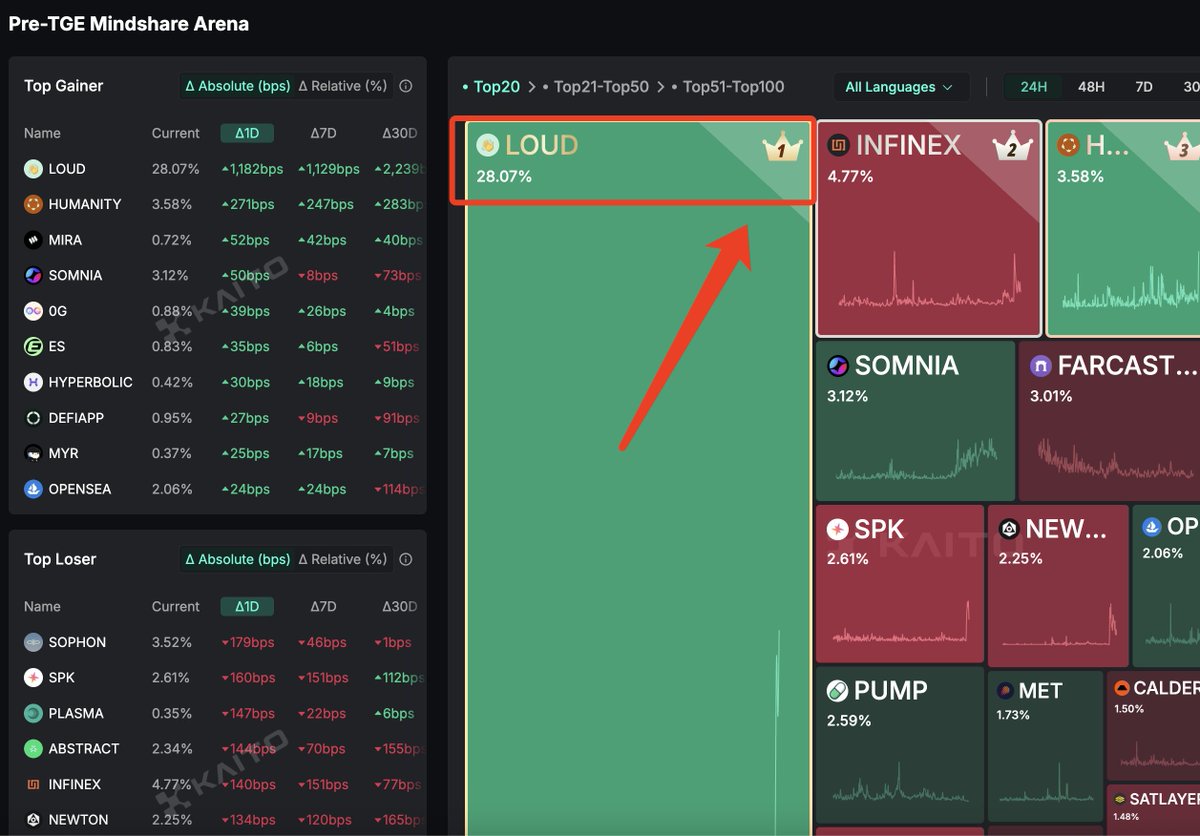Switch to the 7D timeframe

1144,87
